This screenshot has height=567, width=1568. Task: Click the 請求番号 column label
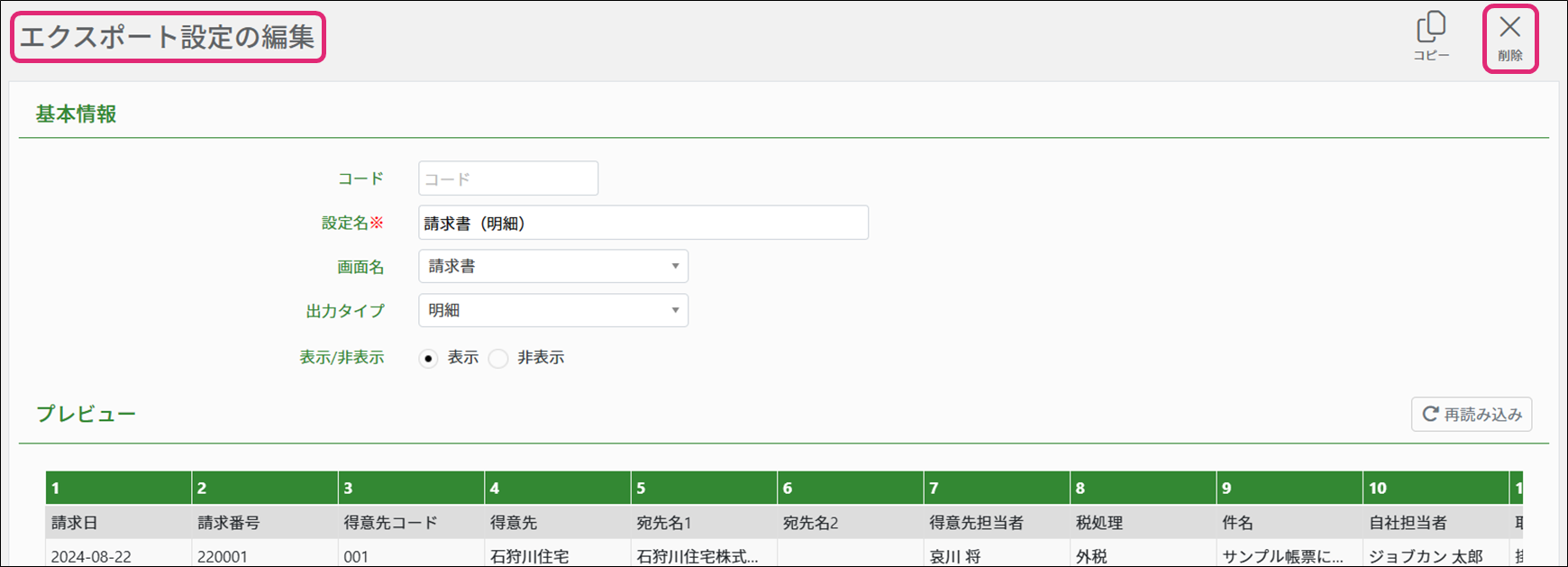229,523
